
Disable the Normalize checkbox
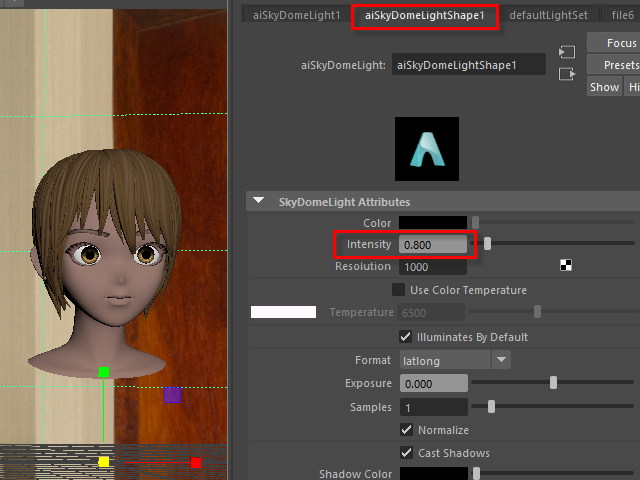[x=406, y=430]
